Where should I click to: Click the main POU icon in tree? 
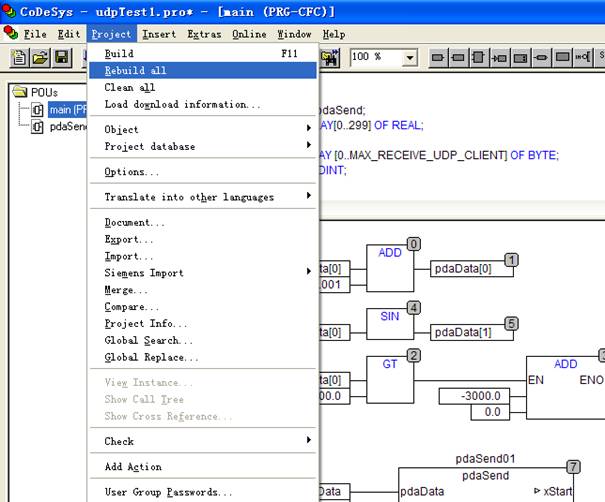click(37, 110)
